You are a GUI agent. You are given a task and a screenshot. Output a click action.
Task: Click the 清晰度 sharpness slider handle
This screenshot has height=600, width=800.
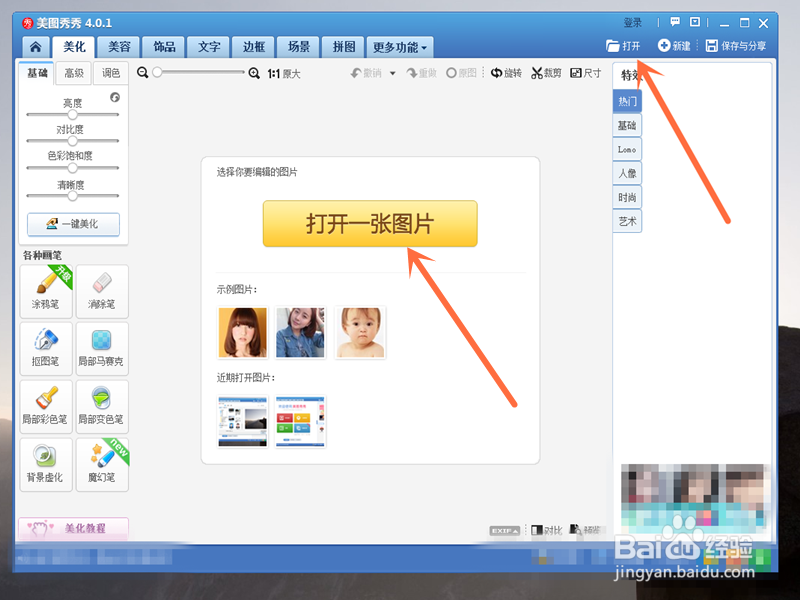[72, 196]
